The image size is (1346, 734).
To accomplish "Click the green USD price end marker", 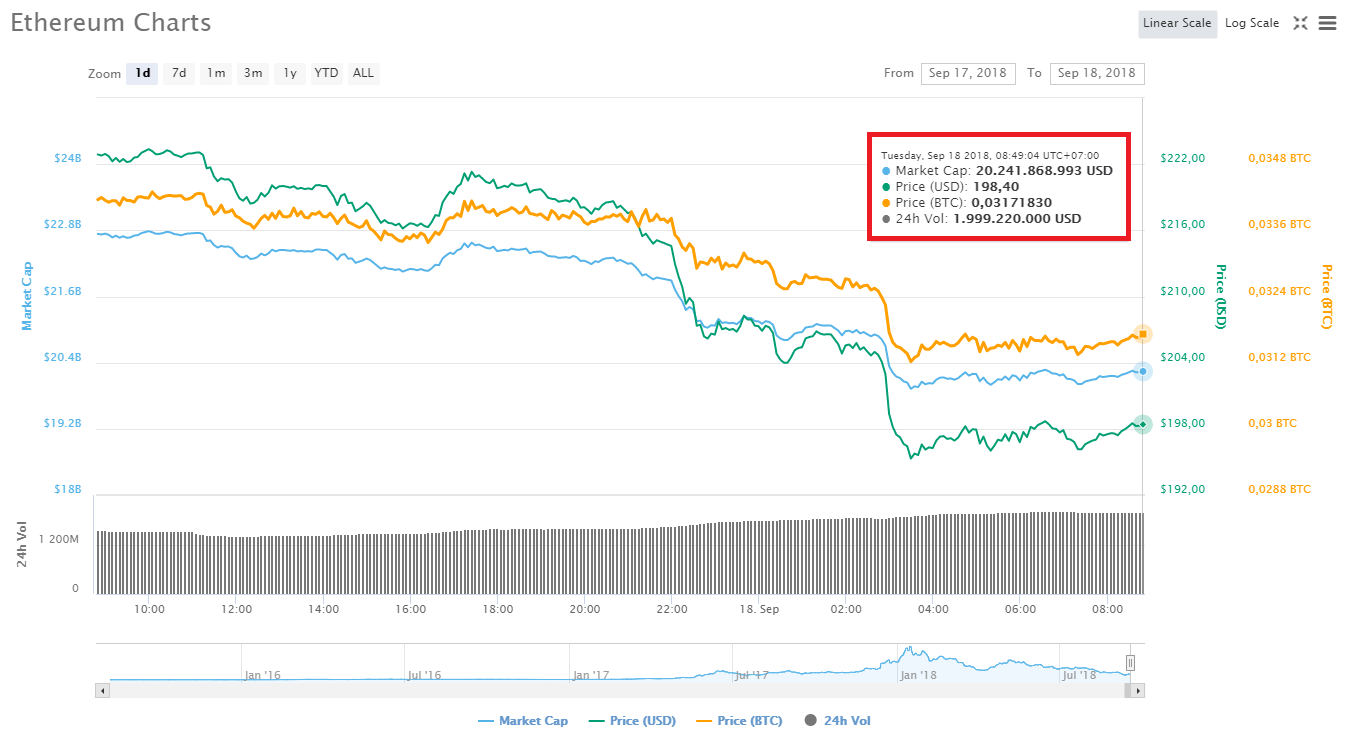I will [x=1142, y=424].
